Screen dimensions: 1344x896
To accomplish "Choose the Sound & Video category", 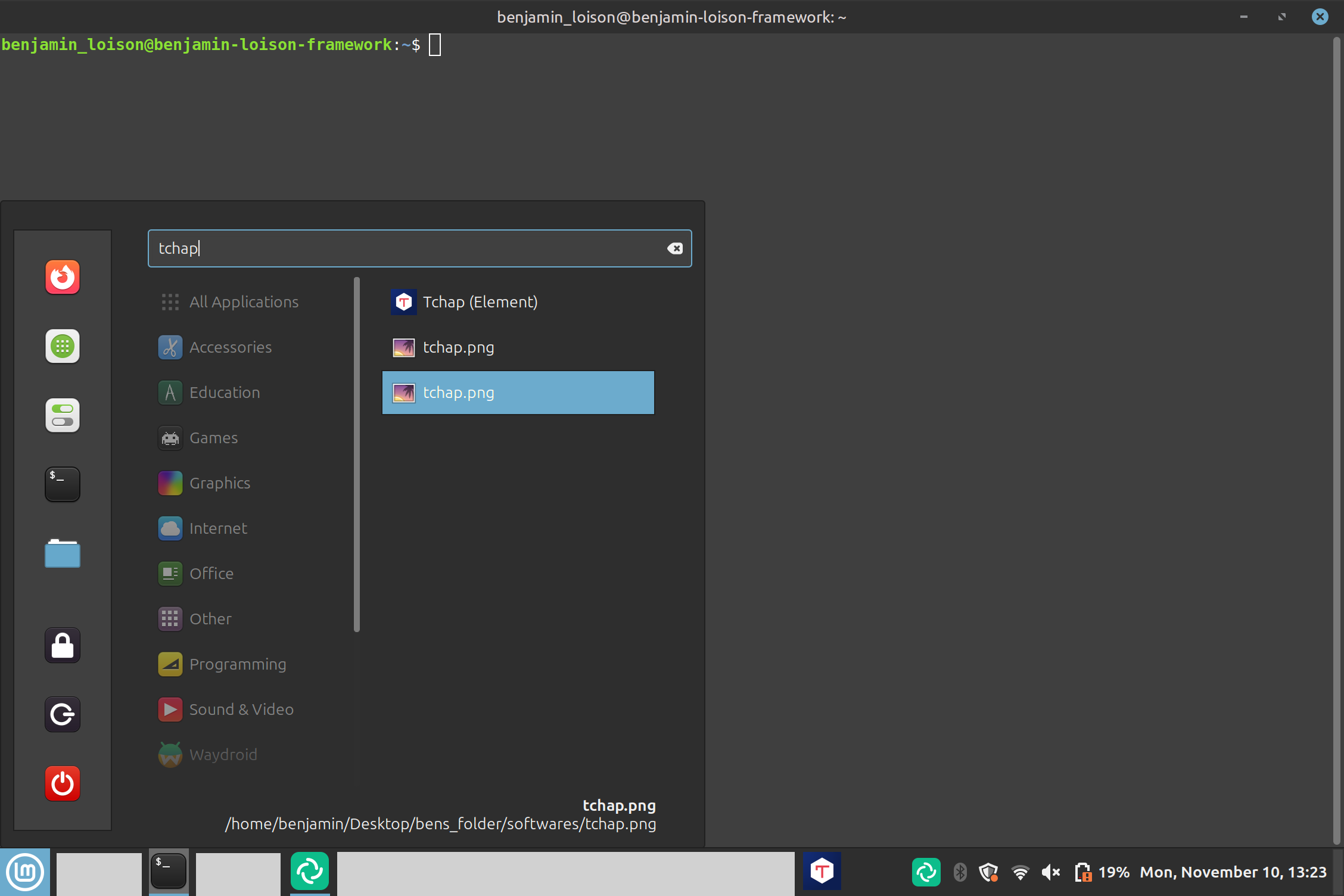I will click(x=241, y=710).
